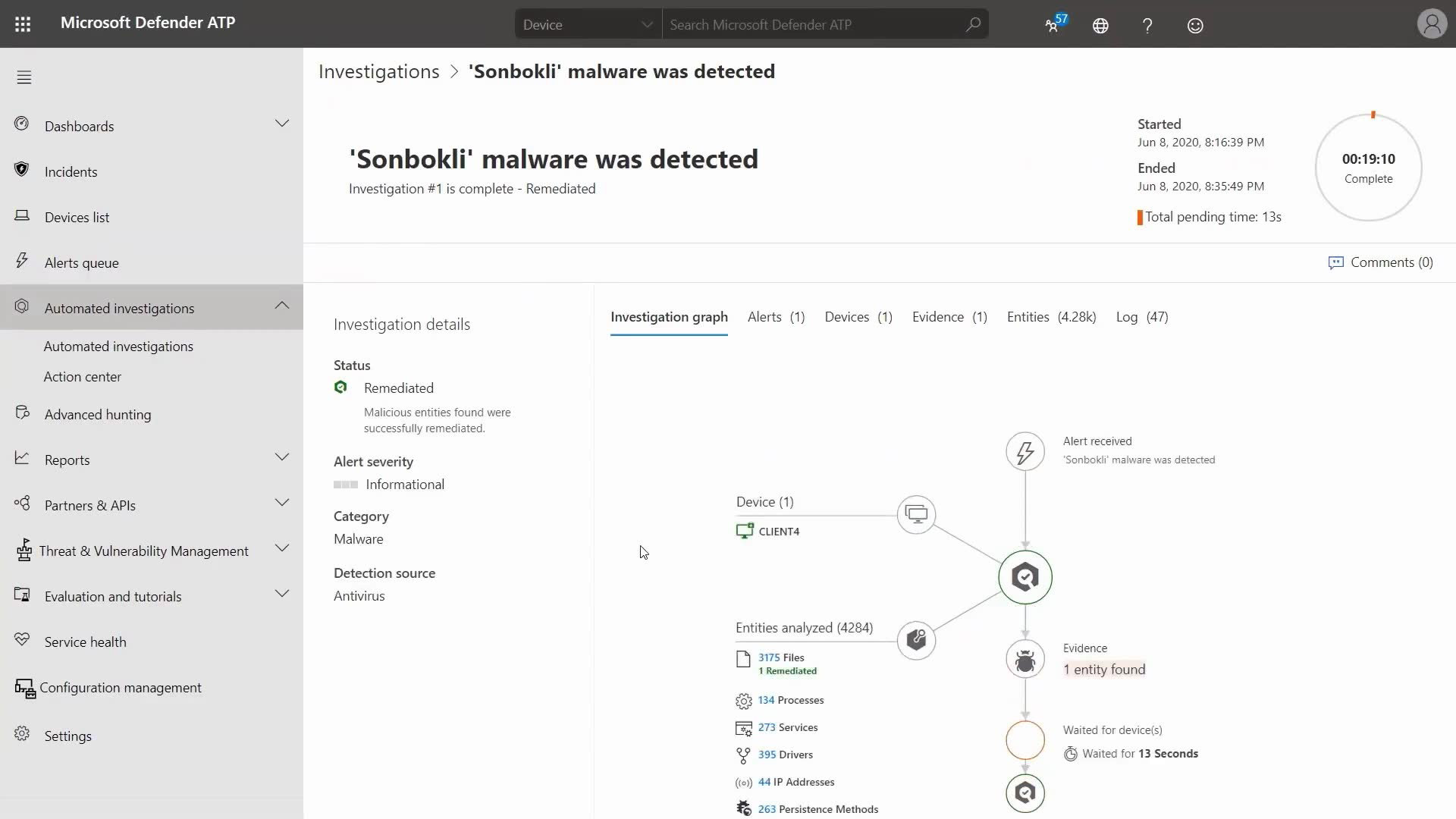Collapse the Automated investigations section

coord(281,306)
